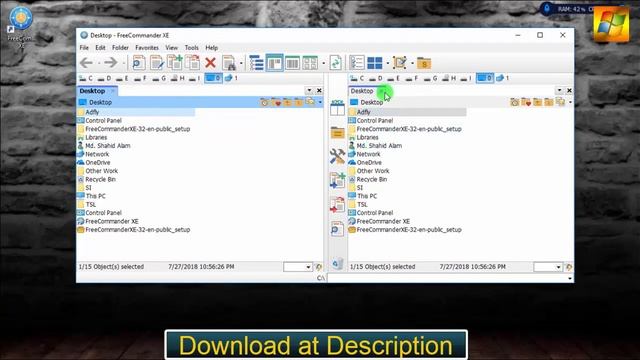The height and width of the screenshot is (360, 640).
Task: Open the history clock icon in left pane
Action: pyautogui.click(x=264, y=102)
